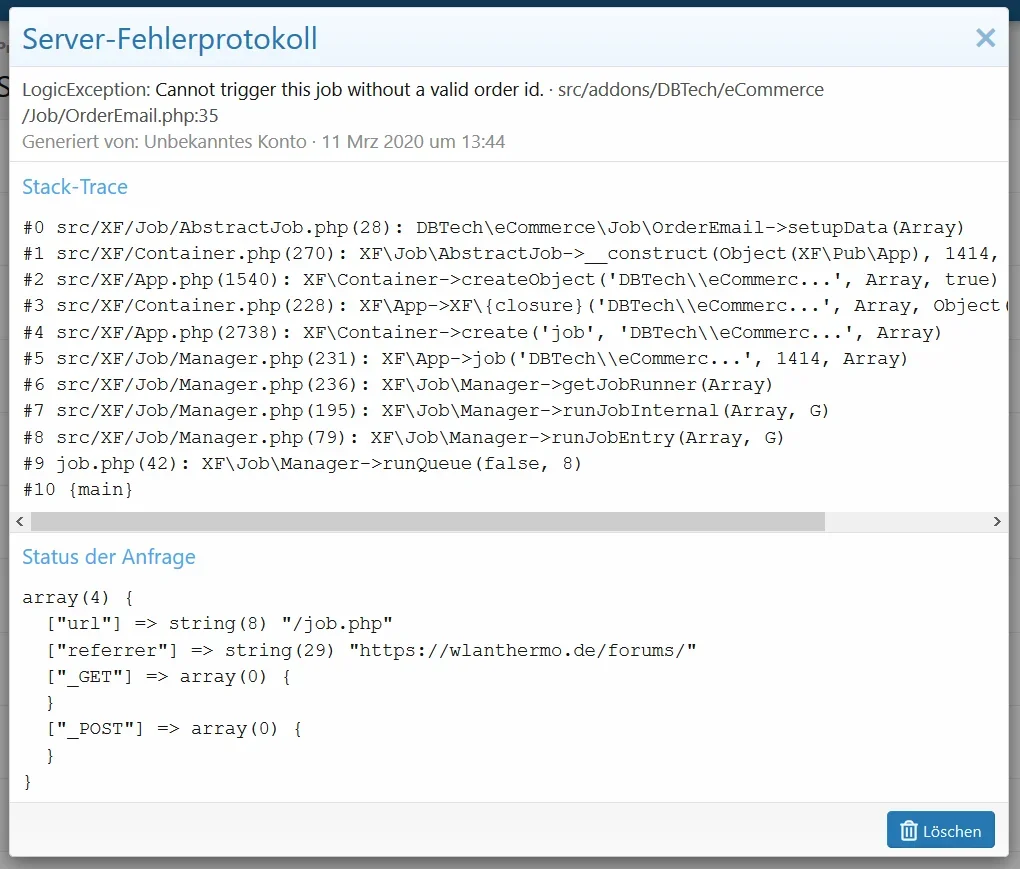
Task: Click the ["url"] => "/job.php" line
Action: 219,623
